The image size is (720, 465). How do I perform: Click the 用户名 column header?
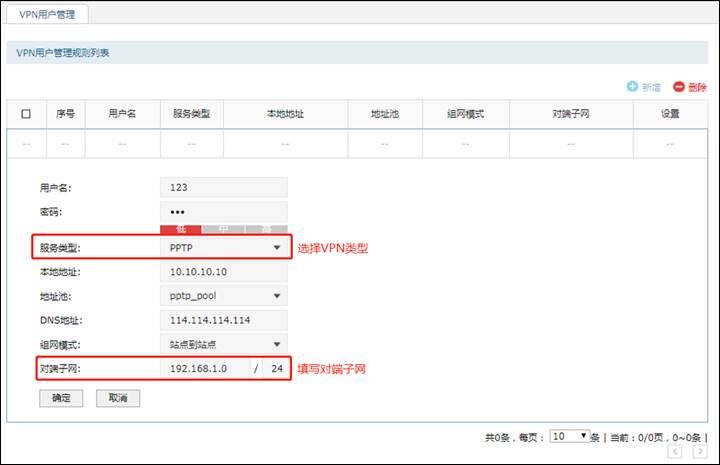[x=122, y=114]
